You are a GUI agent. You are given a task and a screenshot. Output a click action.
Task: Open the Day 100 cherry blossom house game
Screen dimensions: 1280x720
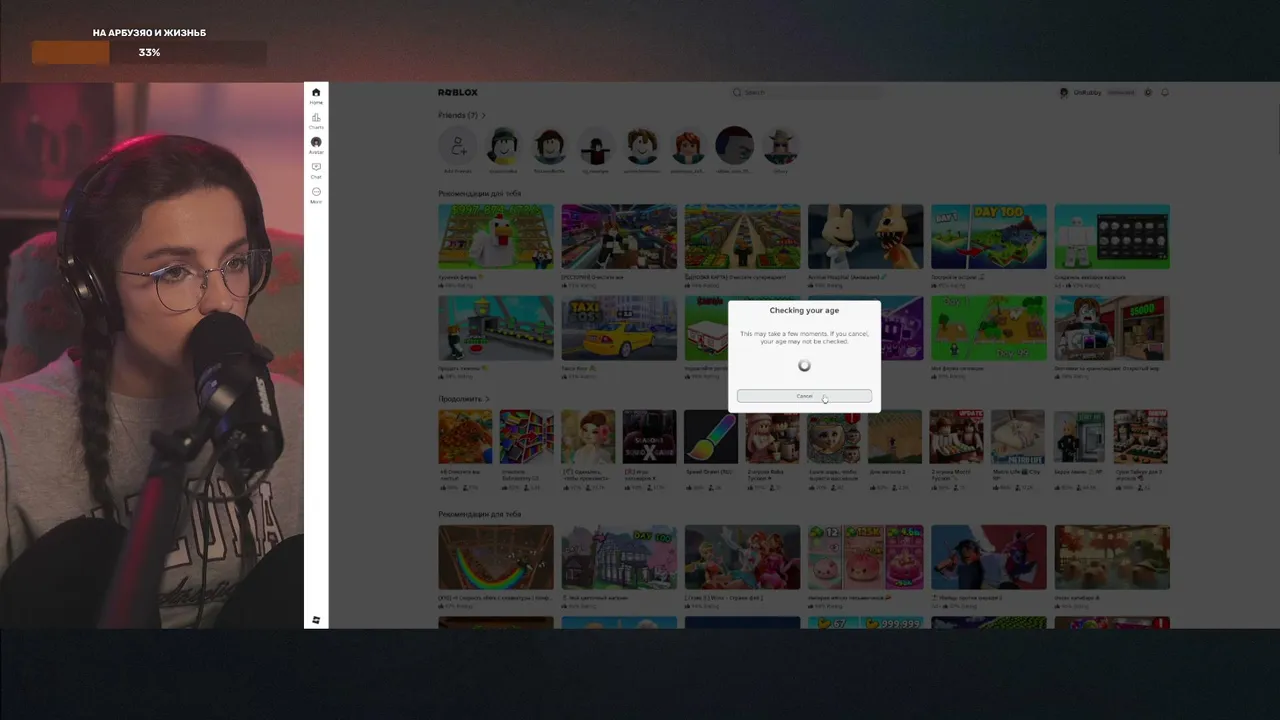tap(619, 557)
